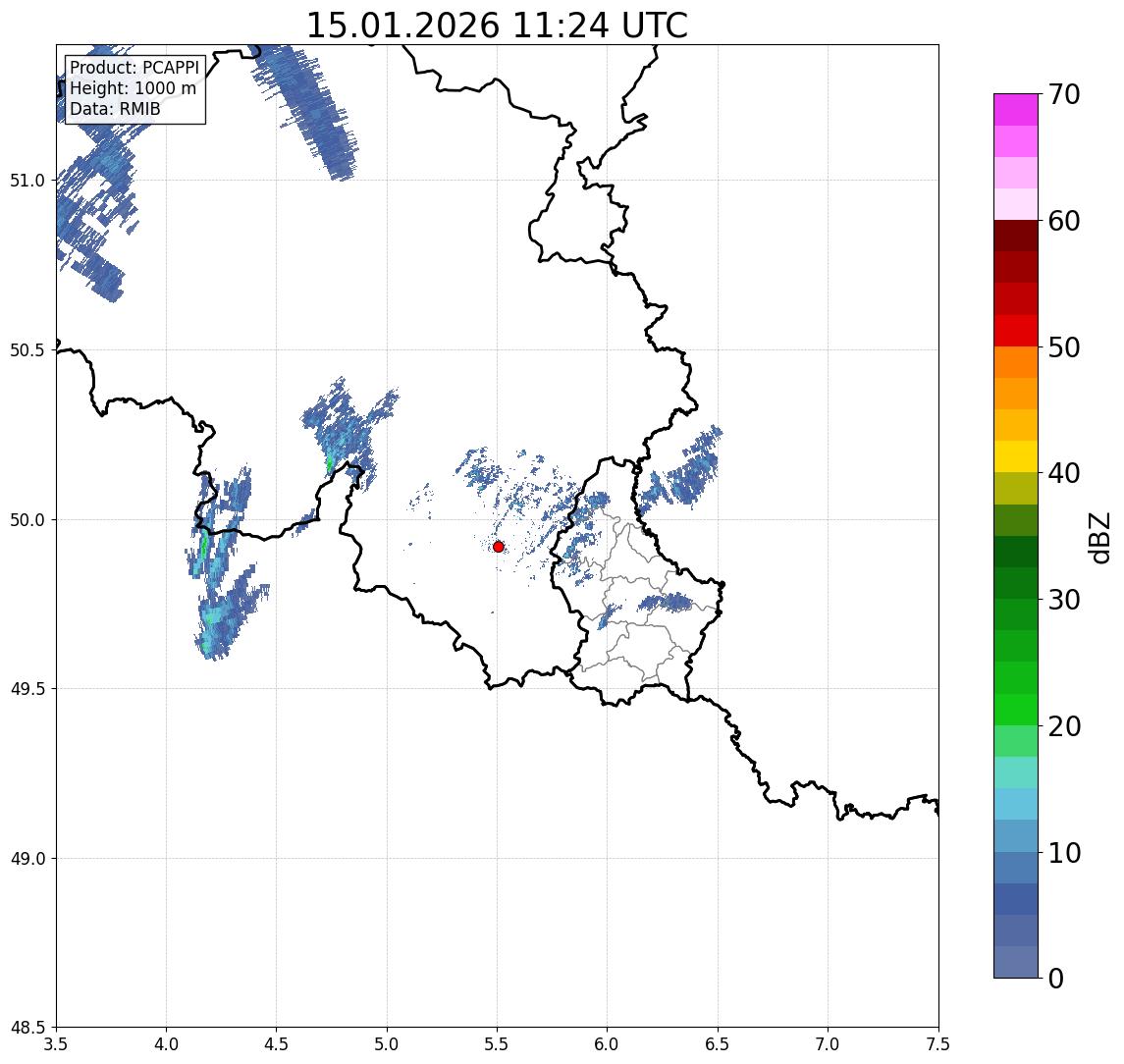Click the magenta top segment of the colorbar
This screenshot has height=1064, width=1124.
coord(1016,110)
